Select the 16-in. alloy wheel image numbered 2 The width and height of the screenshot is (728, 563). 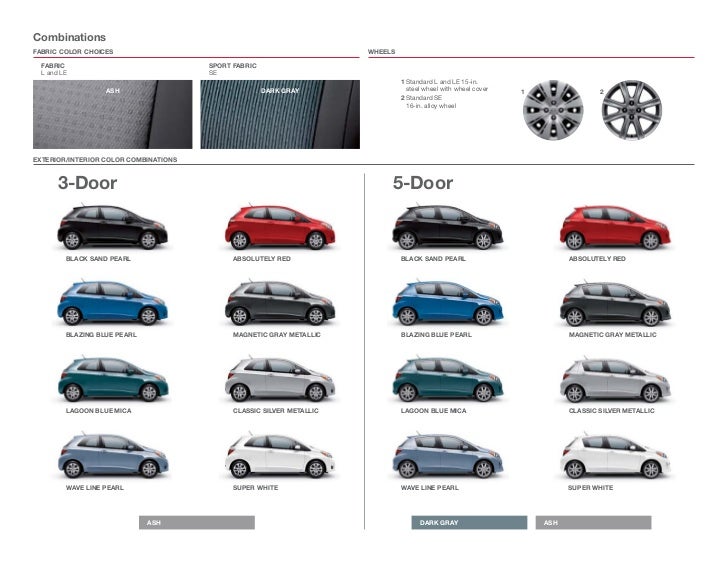point(632,110)
